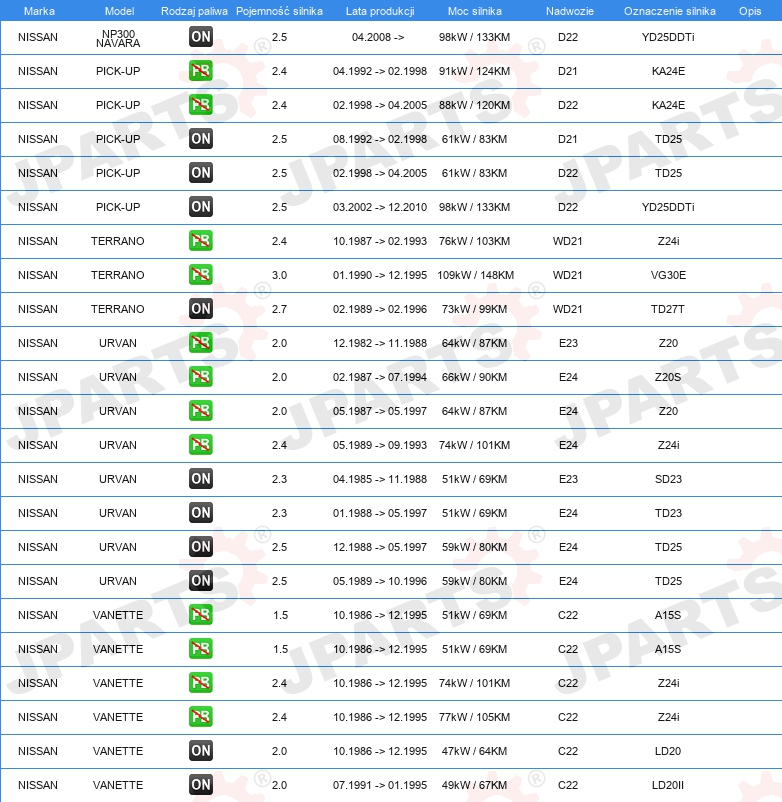Click petrol icon for URVAN E23 Z20 row
The height and width of the screenshot is (802, 782).
point(200,343)
